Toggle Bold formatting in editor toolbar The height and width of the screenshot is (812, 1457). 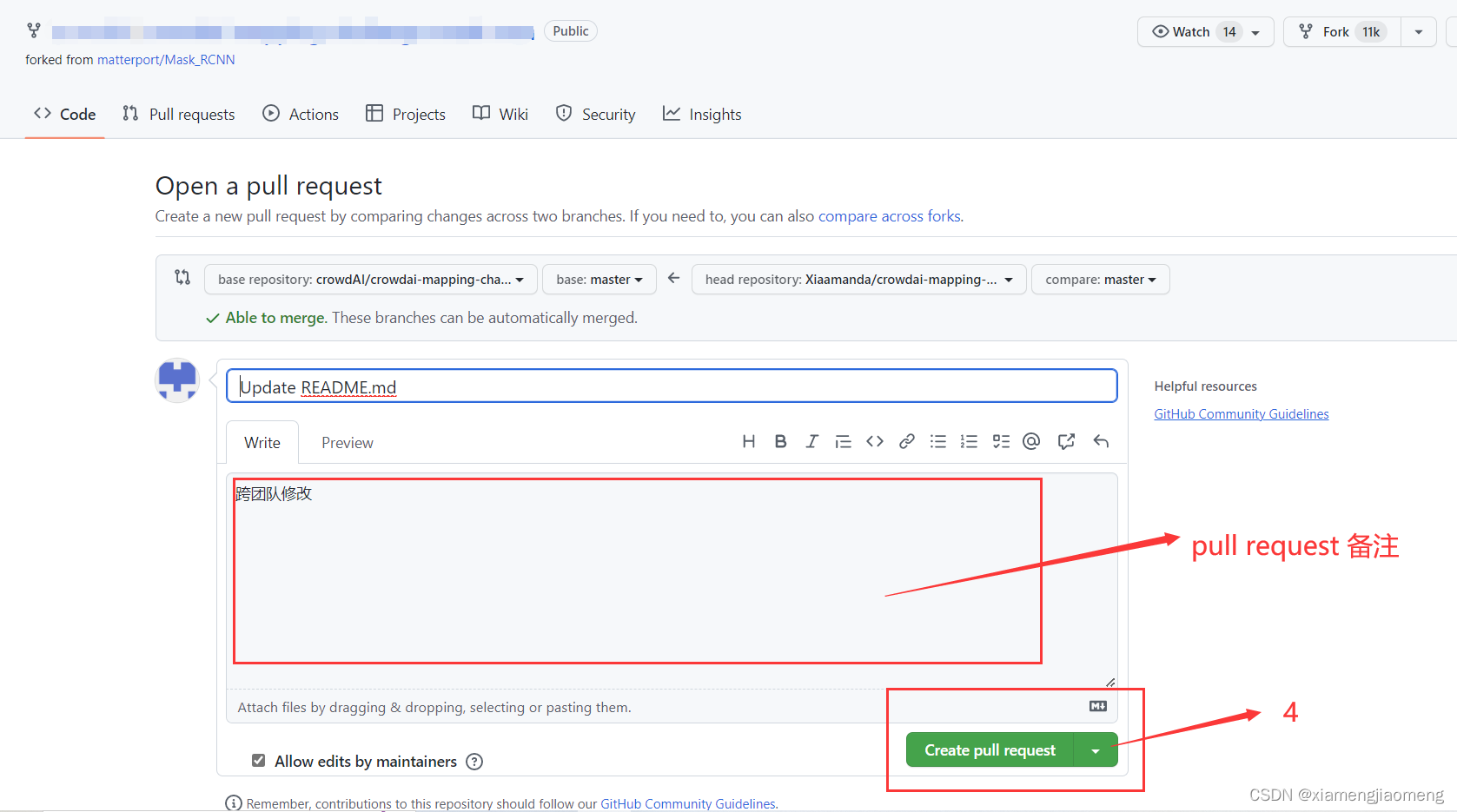pos(780,441)
